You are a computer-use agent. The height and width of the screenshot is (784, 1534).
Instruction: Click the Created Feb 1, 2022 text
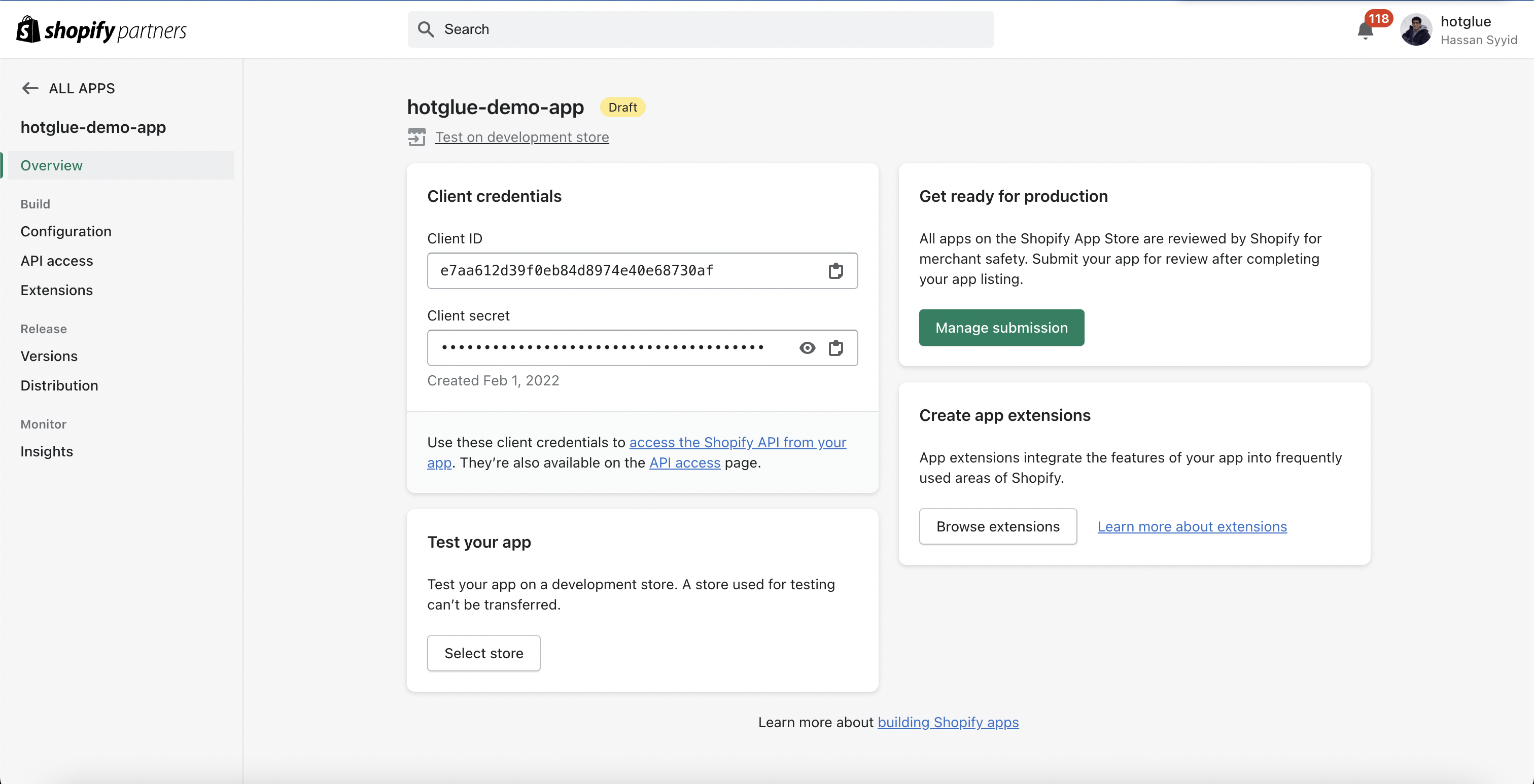[493, 380]
